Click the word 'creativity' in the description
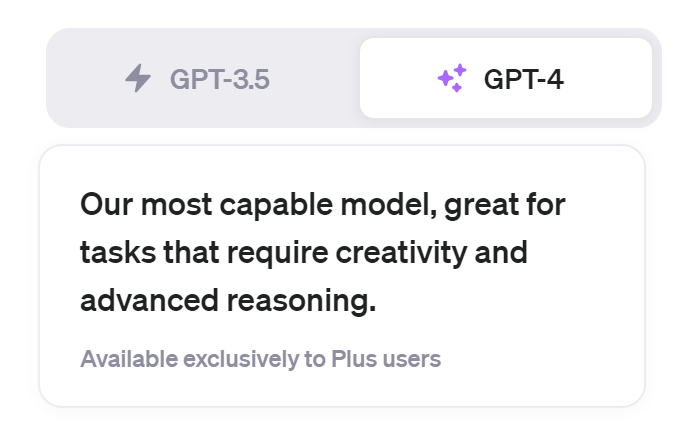 tap(401, 252)
